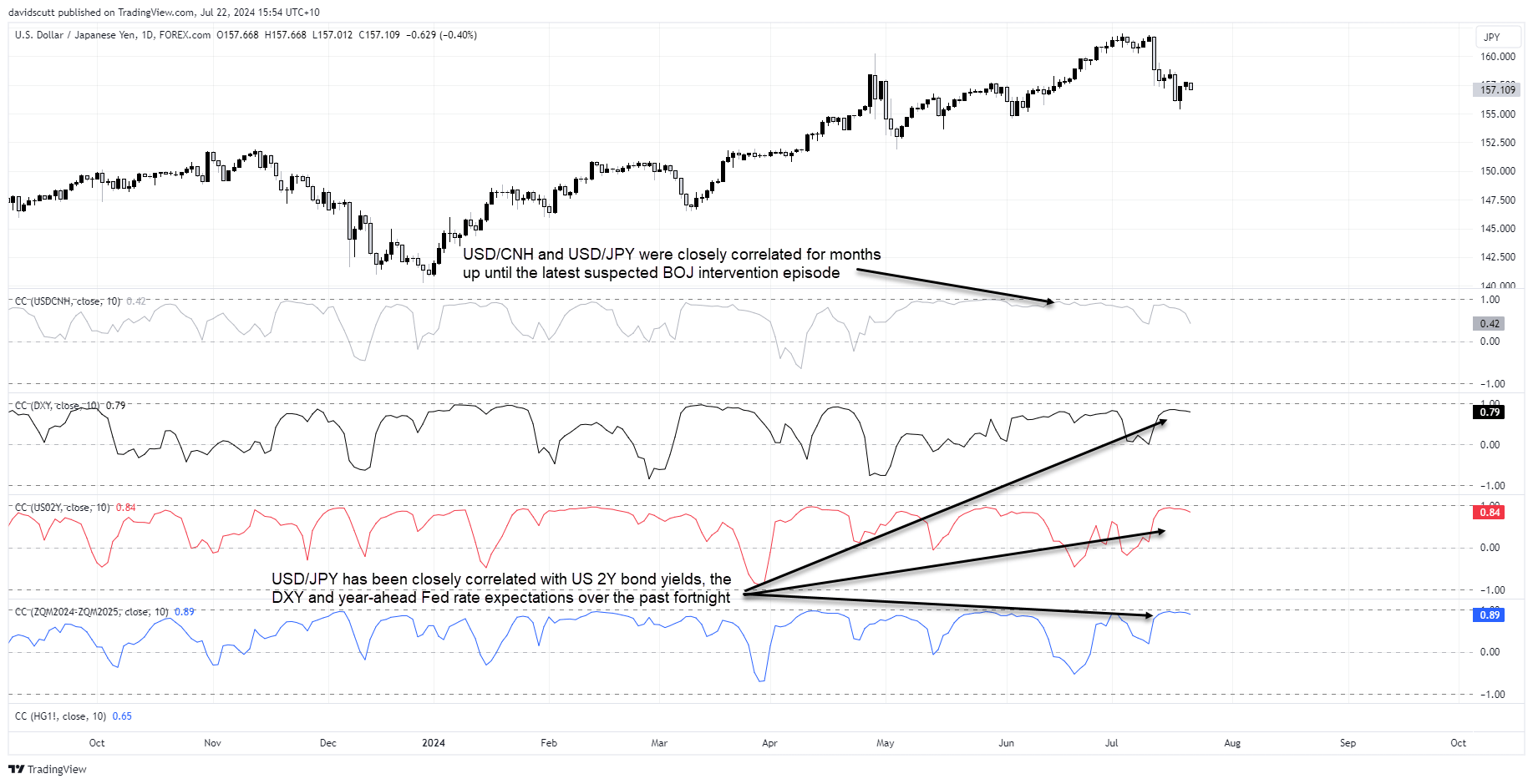Click the TradingView logo at bottom left
Screen dimensions: 1533x784
[48, 769]
